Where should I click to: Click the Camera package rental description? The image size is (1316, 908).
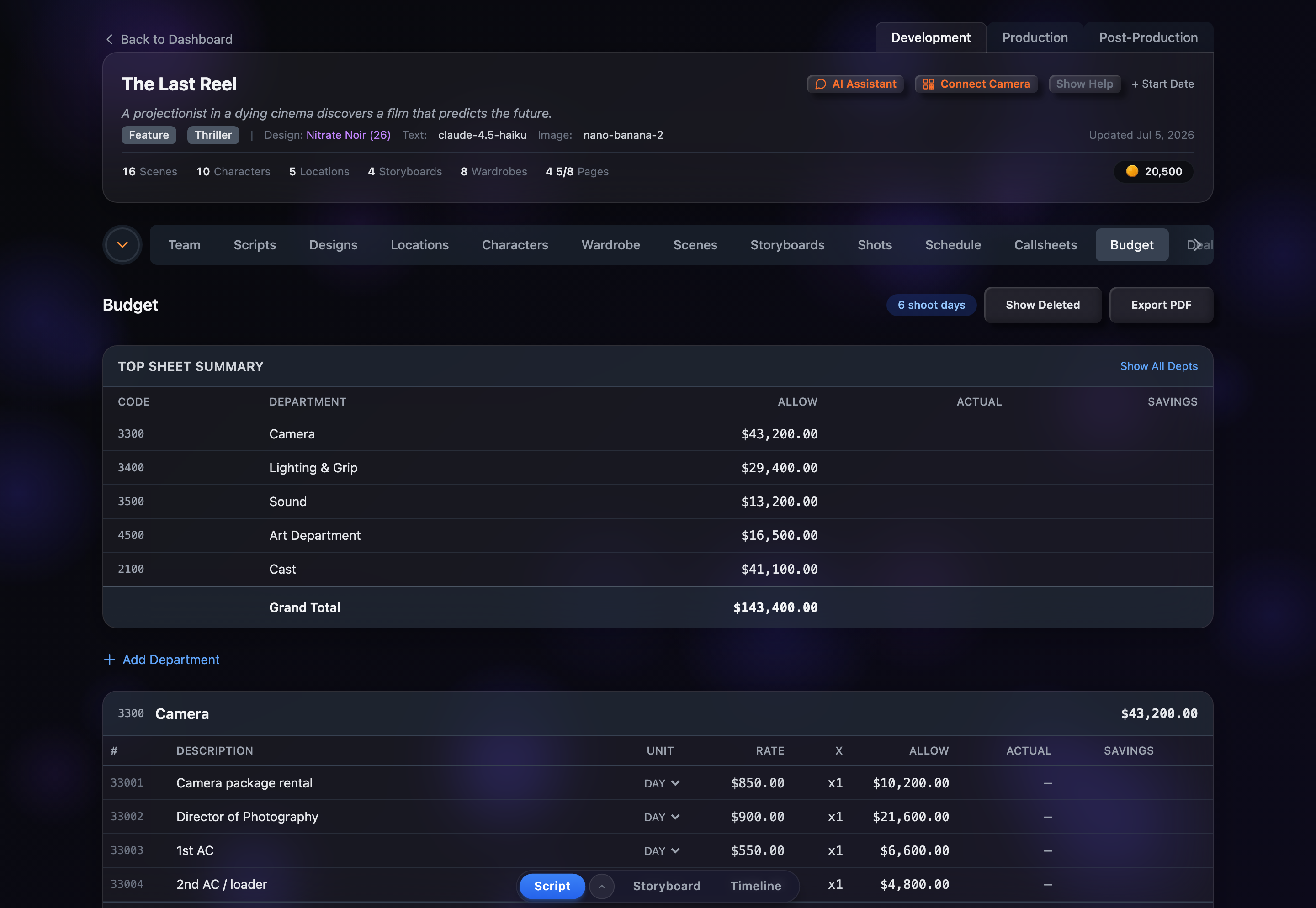[244, 783]
